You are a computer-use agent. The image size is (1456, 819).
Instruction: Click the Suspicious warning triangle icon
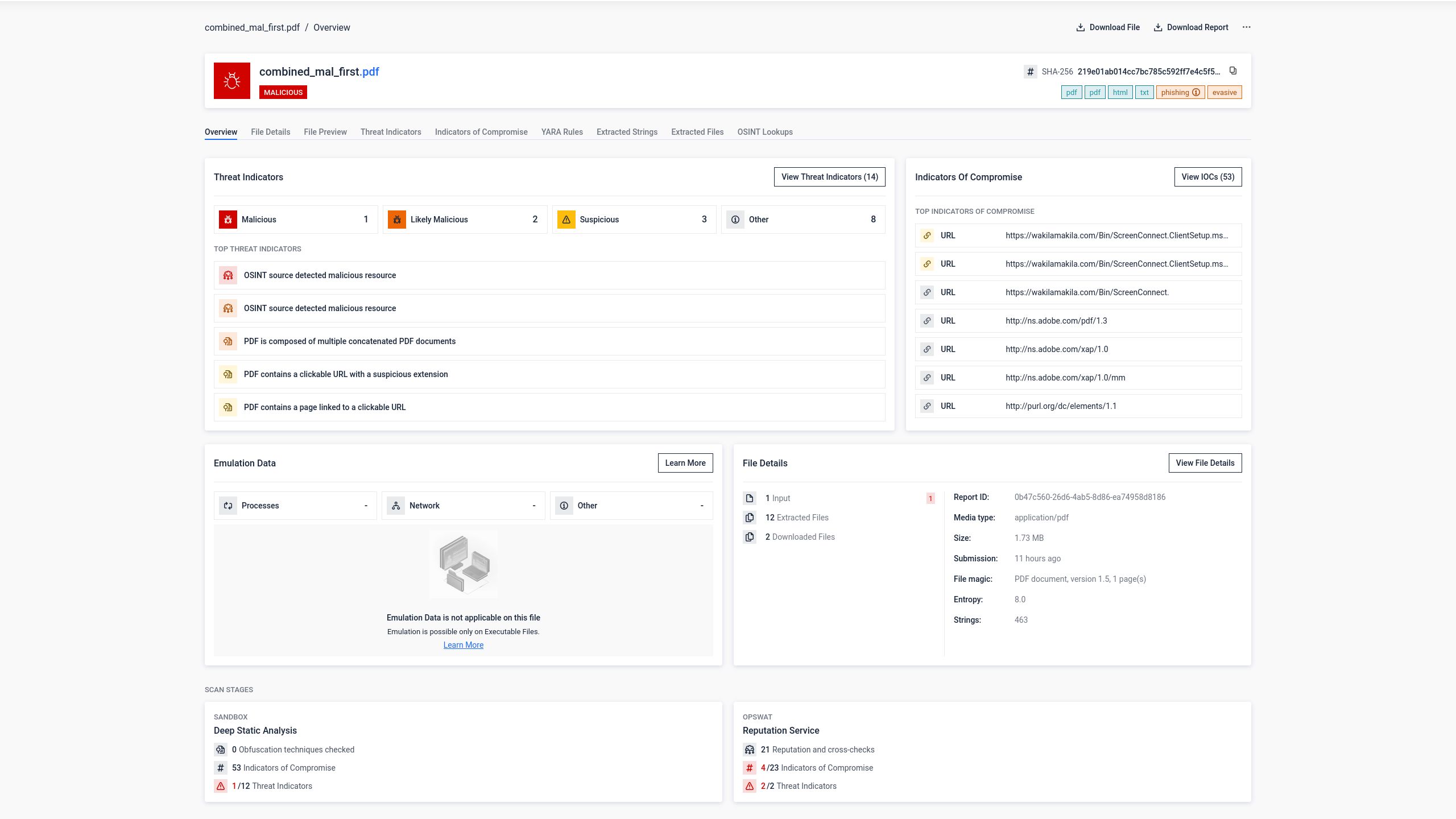coord(566,220)
